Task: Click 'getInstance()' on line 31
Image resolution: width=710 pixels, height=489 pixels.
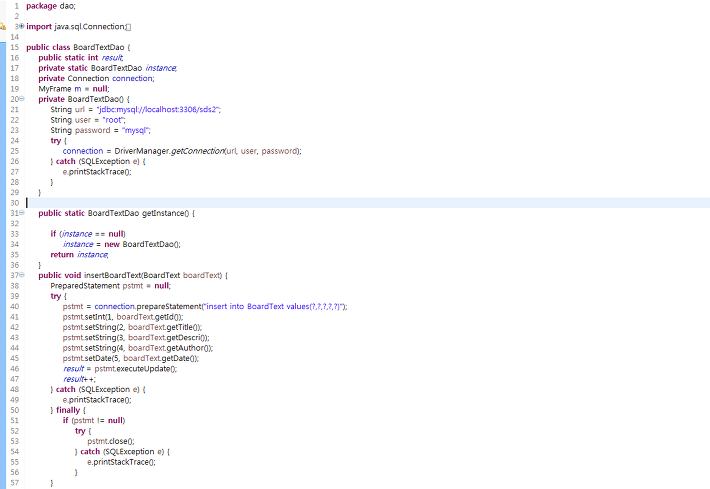Action: pyautogui.click(x=165, y=213)
